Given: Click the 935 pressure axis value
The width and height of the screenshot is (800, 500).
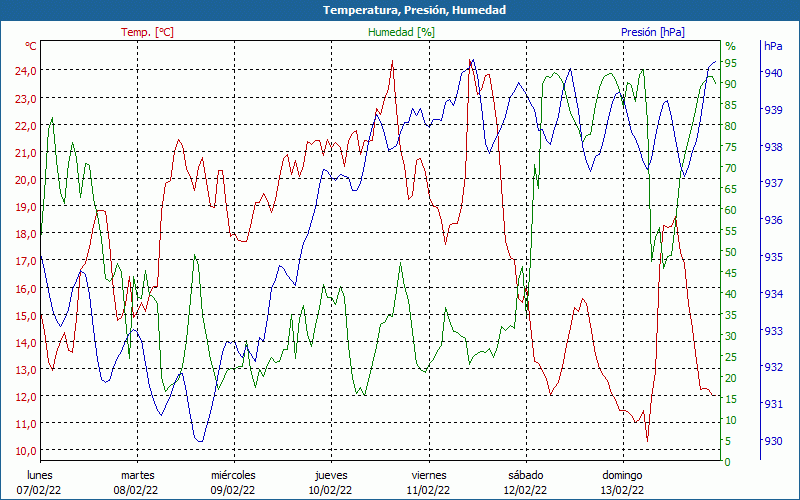Looking at the screenshot, I should 773,257.
